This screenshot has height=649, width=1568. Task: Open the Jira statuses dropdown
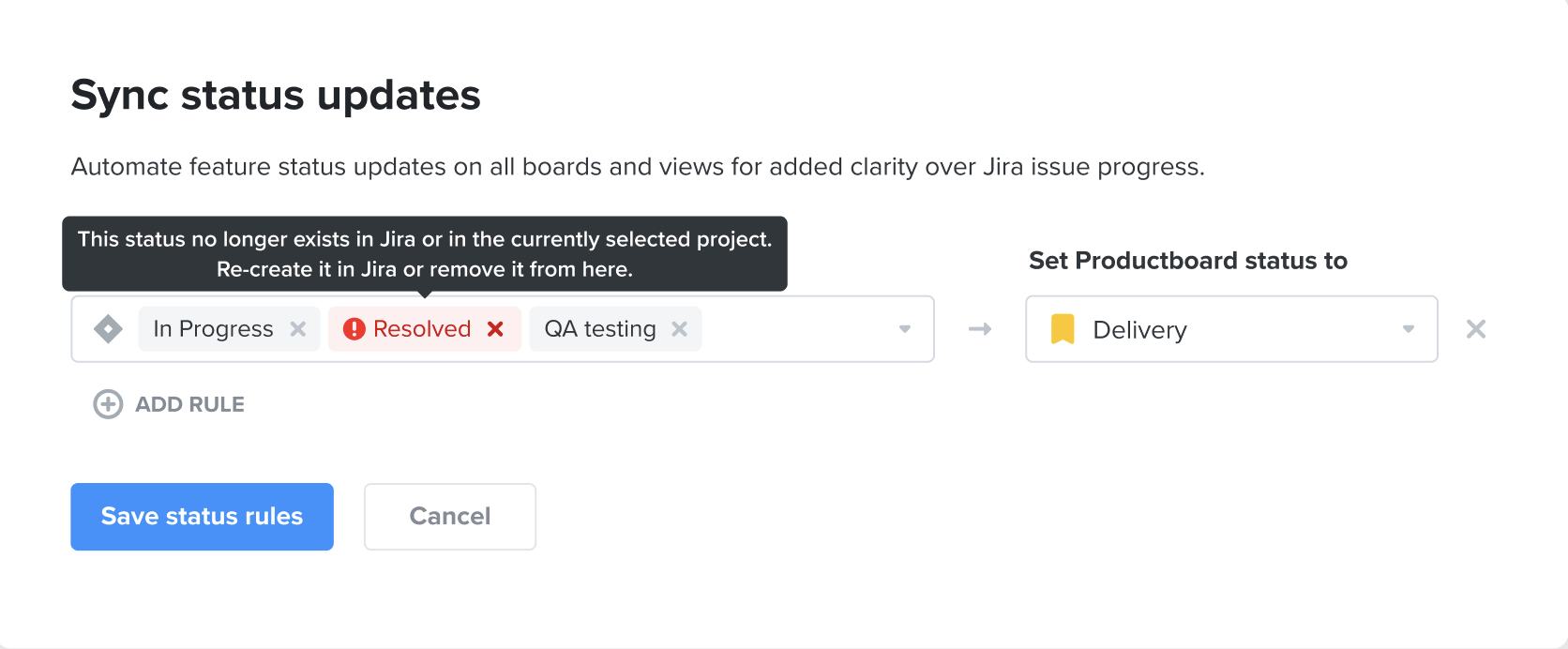tap(904, 328)
